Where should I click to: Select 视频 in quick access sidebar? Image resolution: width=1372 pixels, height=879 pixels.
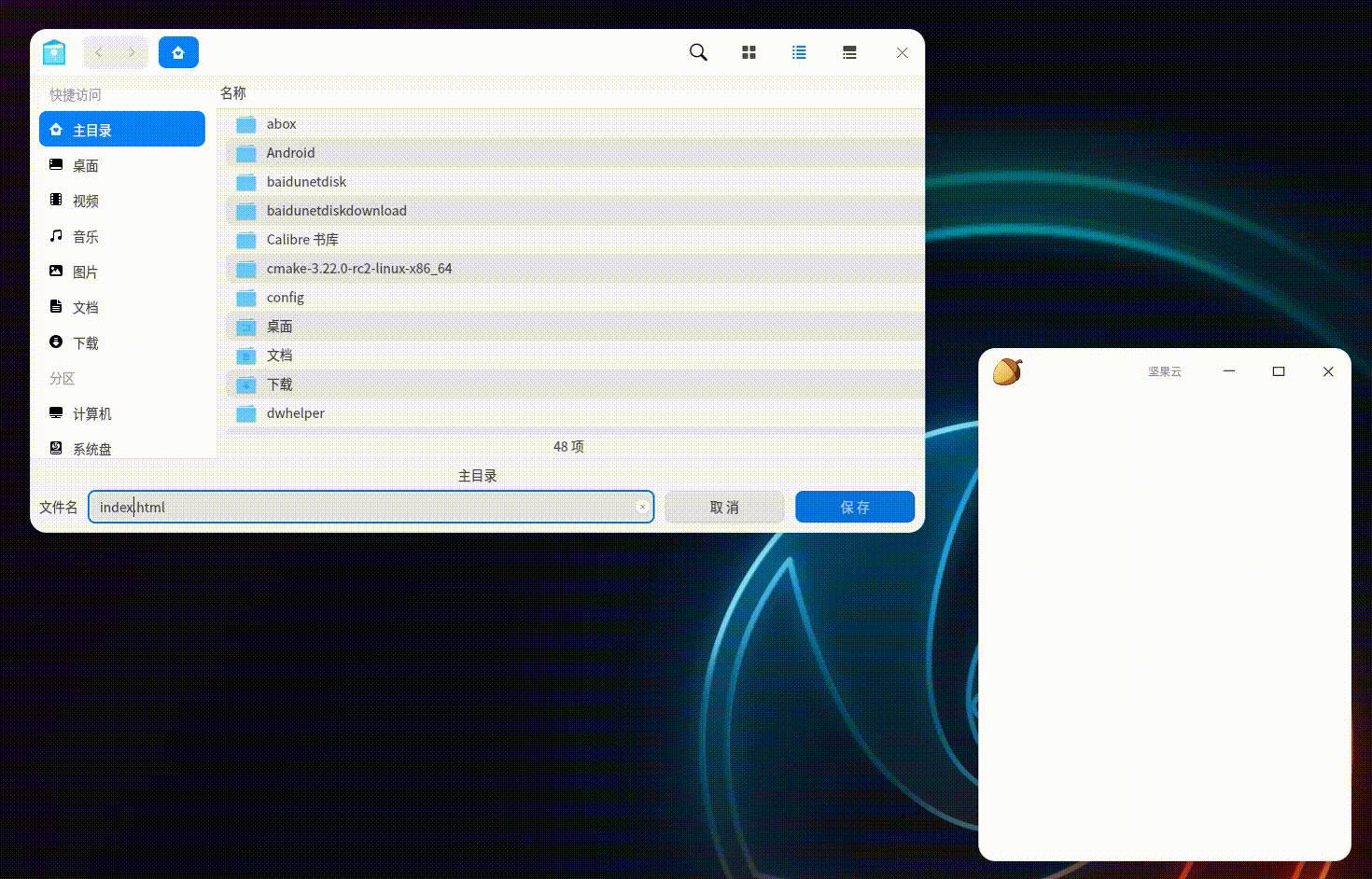click(86, 202)
